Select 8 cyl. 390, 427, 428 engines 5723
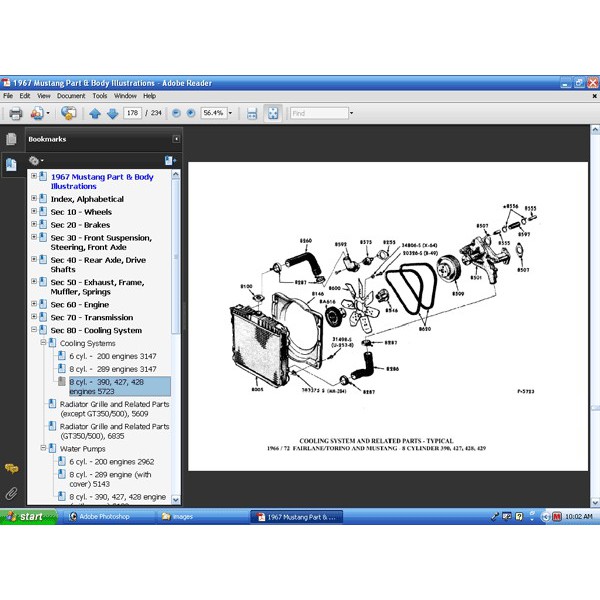Viewport: 600px width, 600px height. pyautogui.click(x=119, y=386)
